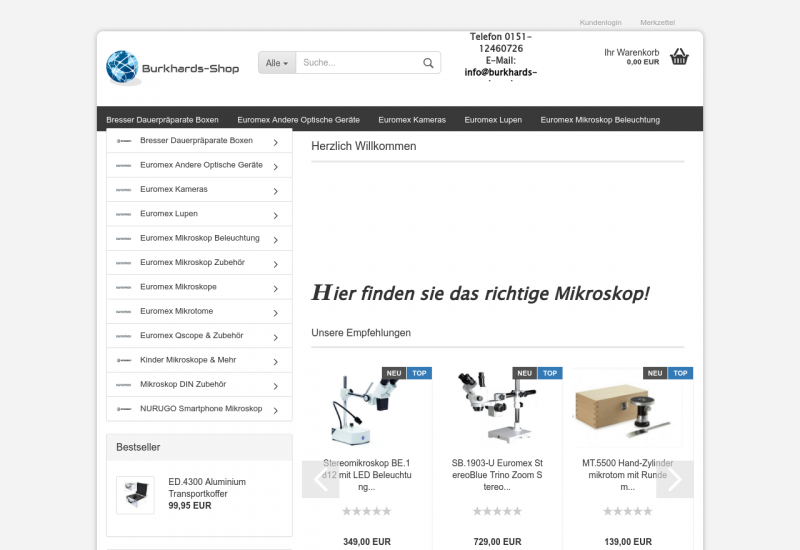This screenshot has height=550, width=800.
Task: Expand Euromex Mikroskope sidebar chevron
Action: click(275, 288)
